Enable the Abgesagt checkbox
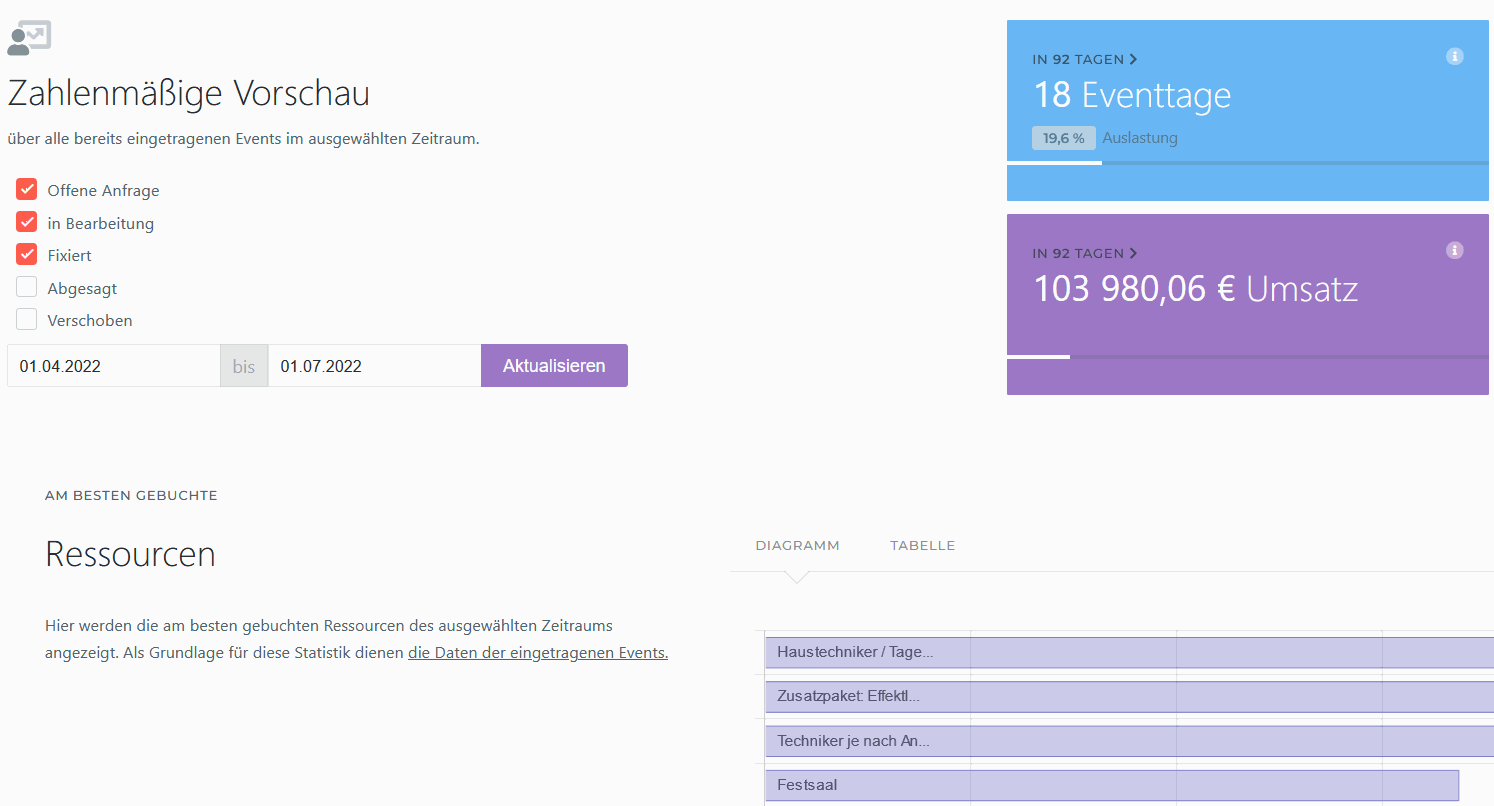This screenshot has width=1494, height=806. [27, 287]
